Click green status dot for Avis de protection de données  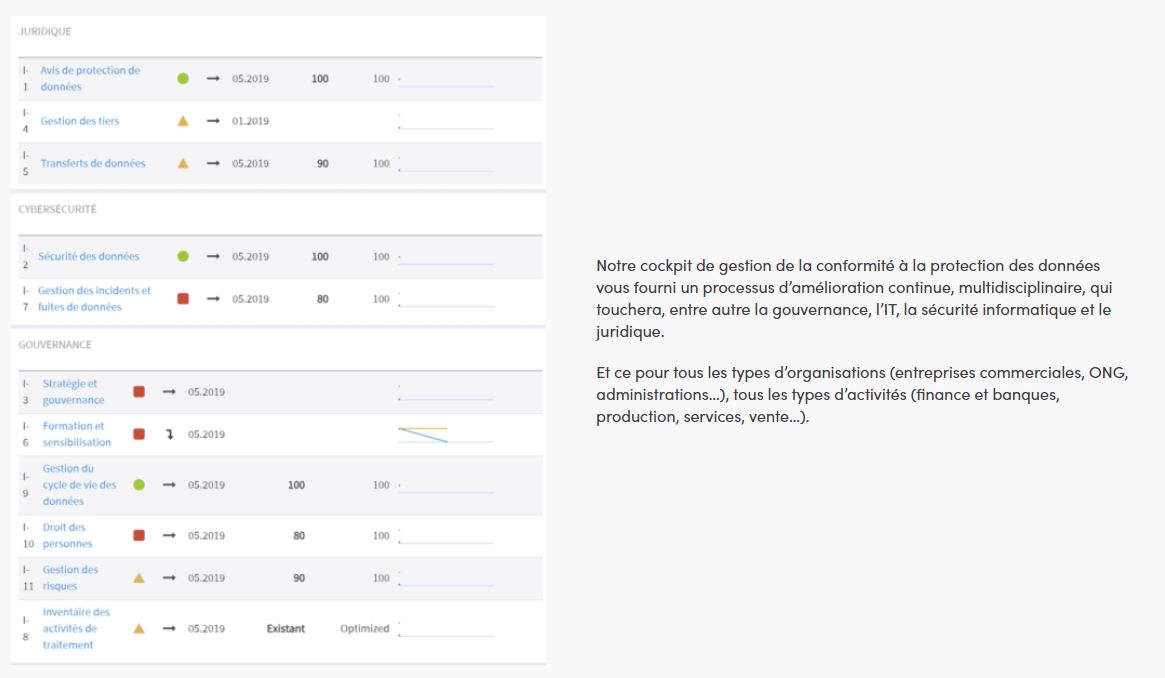[183, 79]
